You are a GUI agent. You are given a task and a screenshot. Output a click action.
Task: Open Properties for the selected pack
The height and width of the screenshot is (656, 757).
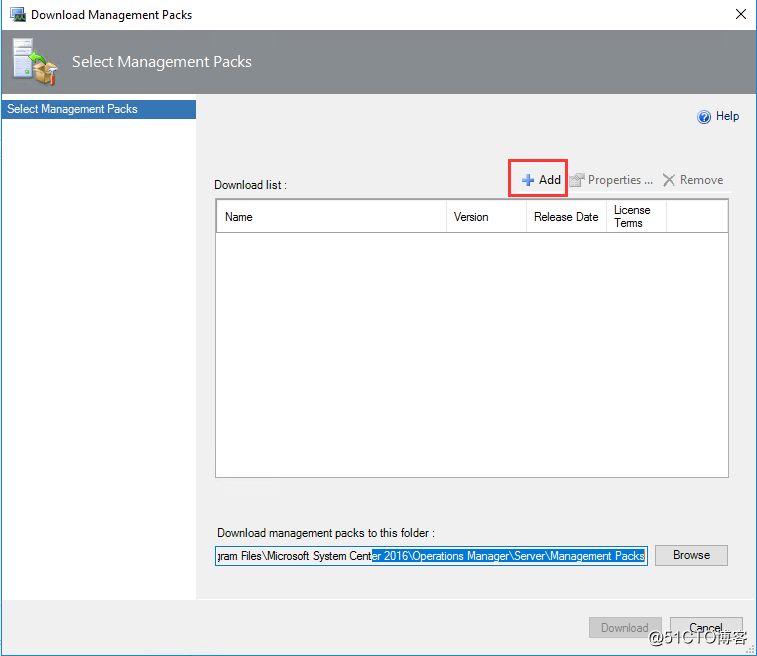coord(612,180)
